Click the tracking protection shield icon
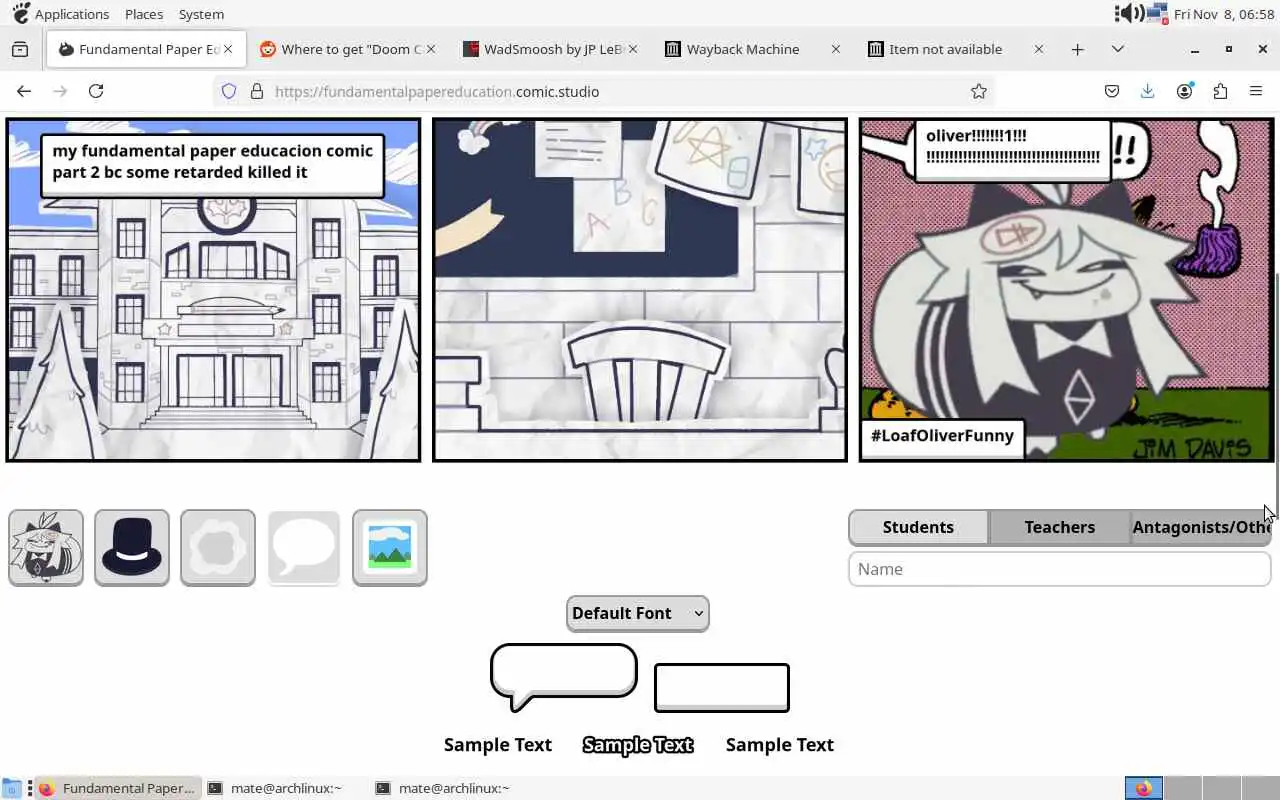The image size is (1280, 800). point(229,91)
